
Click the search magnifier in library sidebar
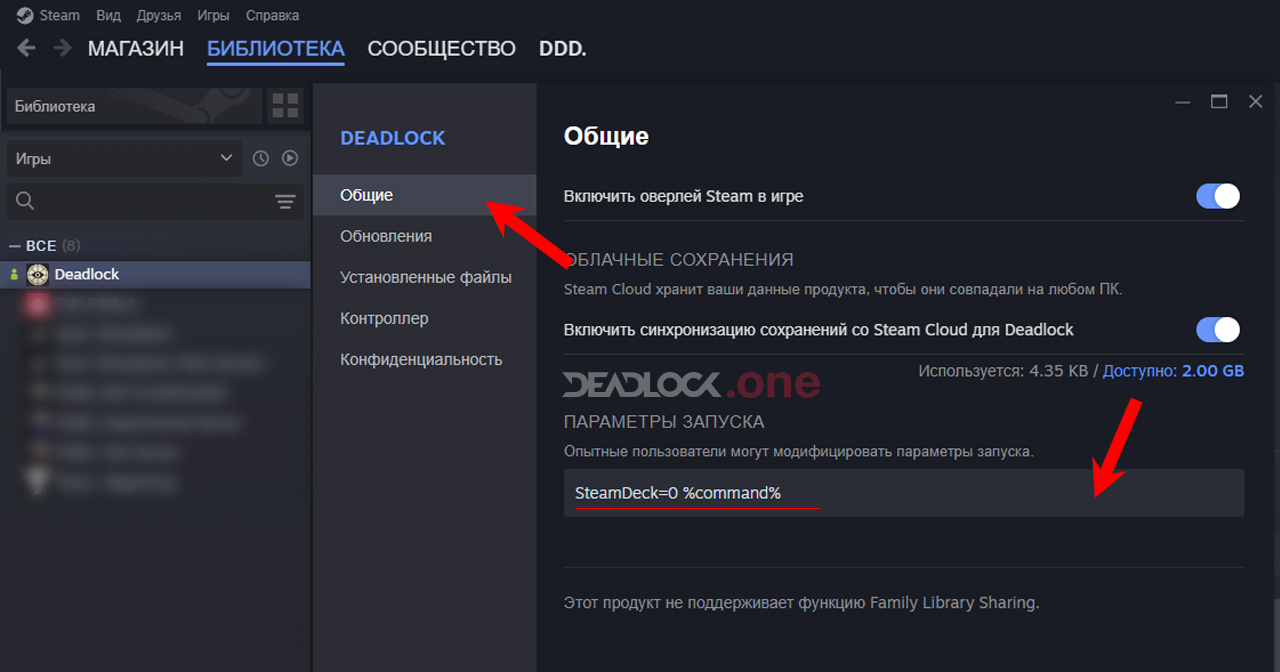point(24,201)
